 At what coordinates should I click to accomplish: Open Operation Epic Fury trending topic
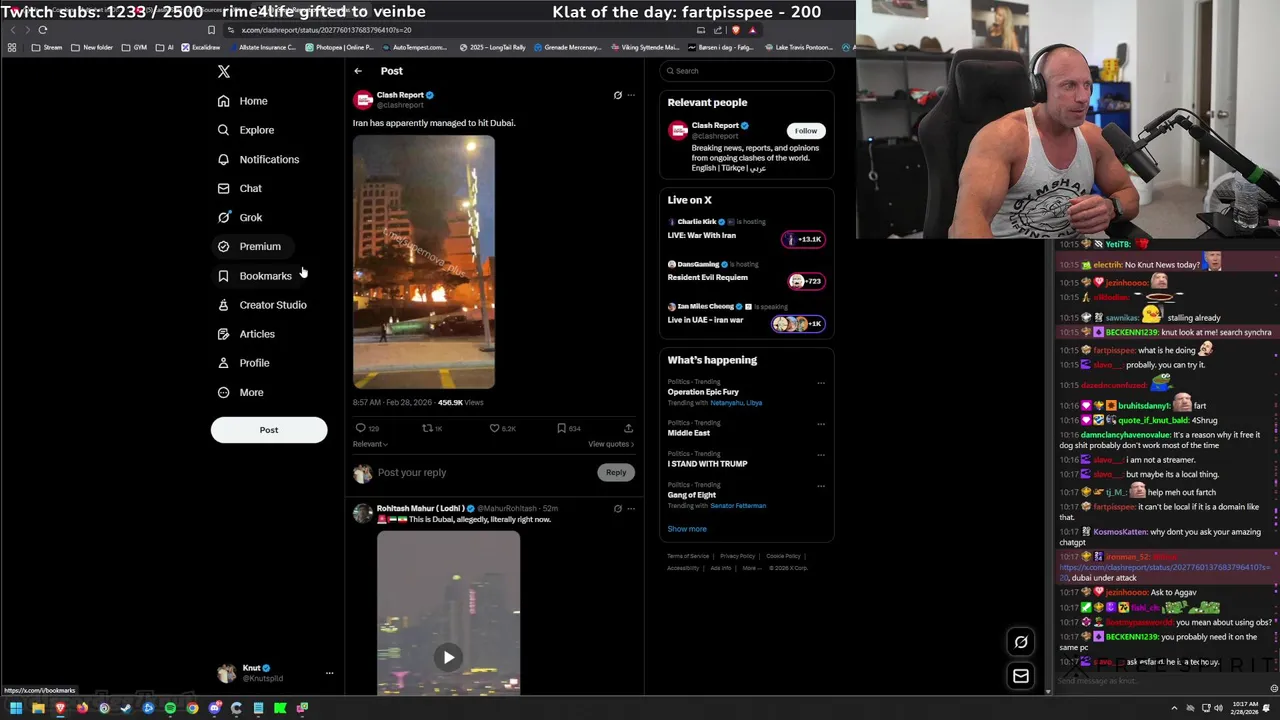(x=703, y=392)
